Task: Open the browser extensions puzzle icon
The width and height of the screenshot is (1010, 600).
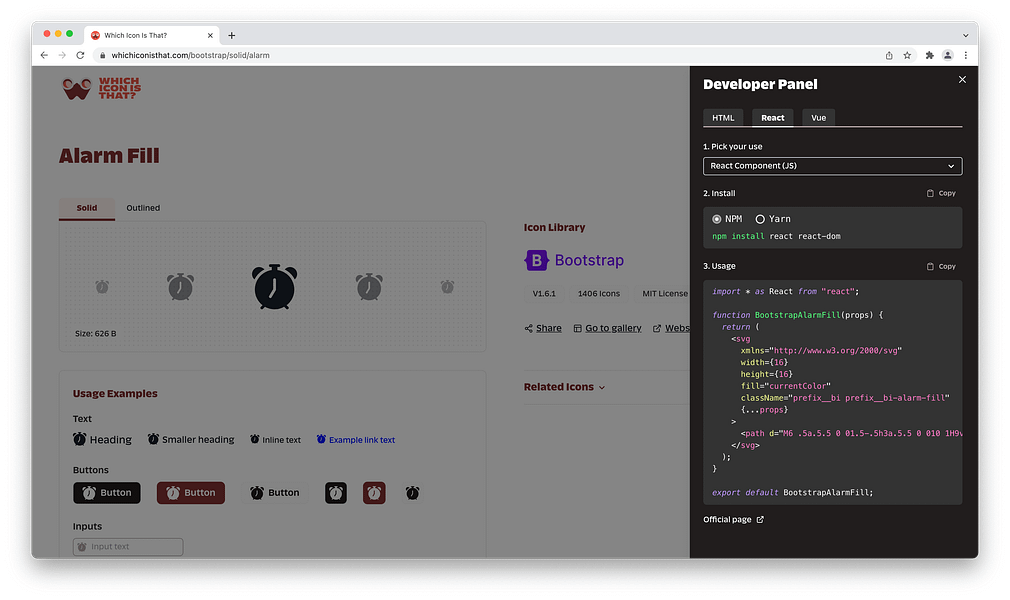Action: point(929,55)
